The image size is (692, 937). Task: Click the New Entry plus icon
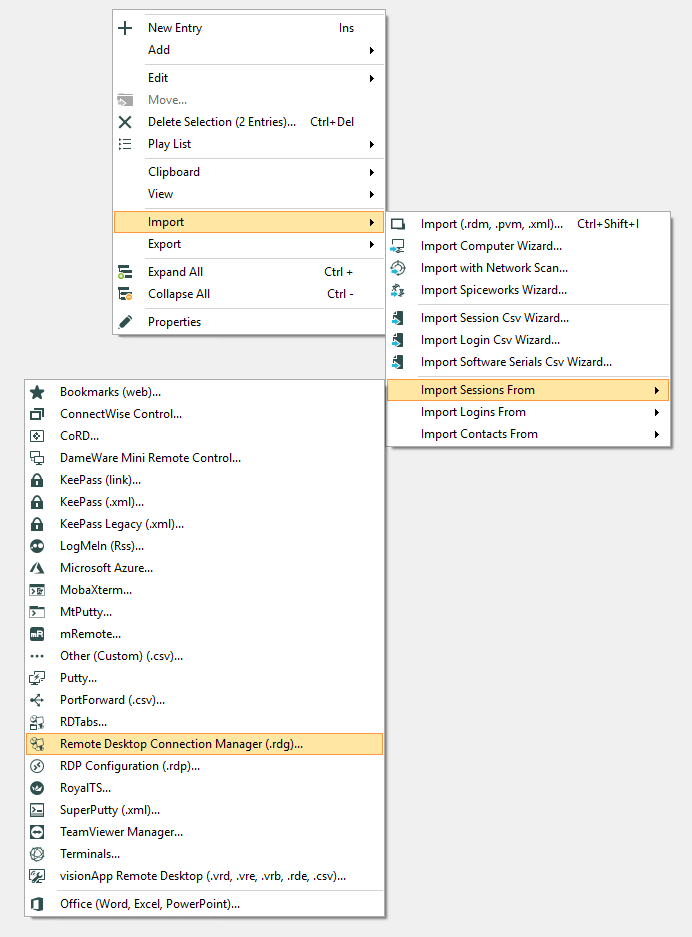[x=125, y=28]
